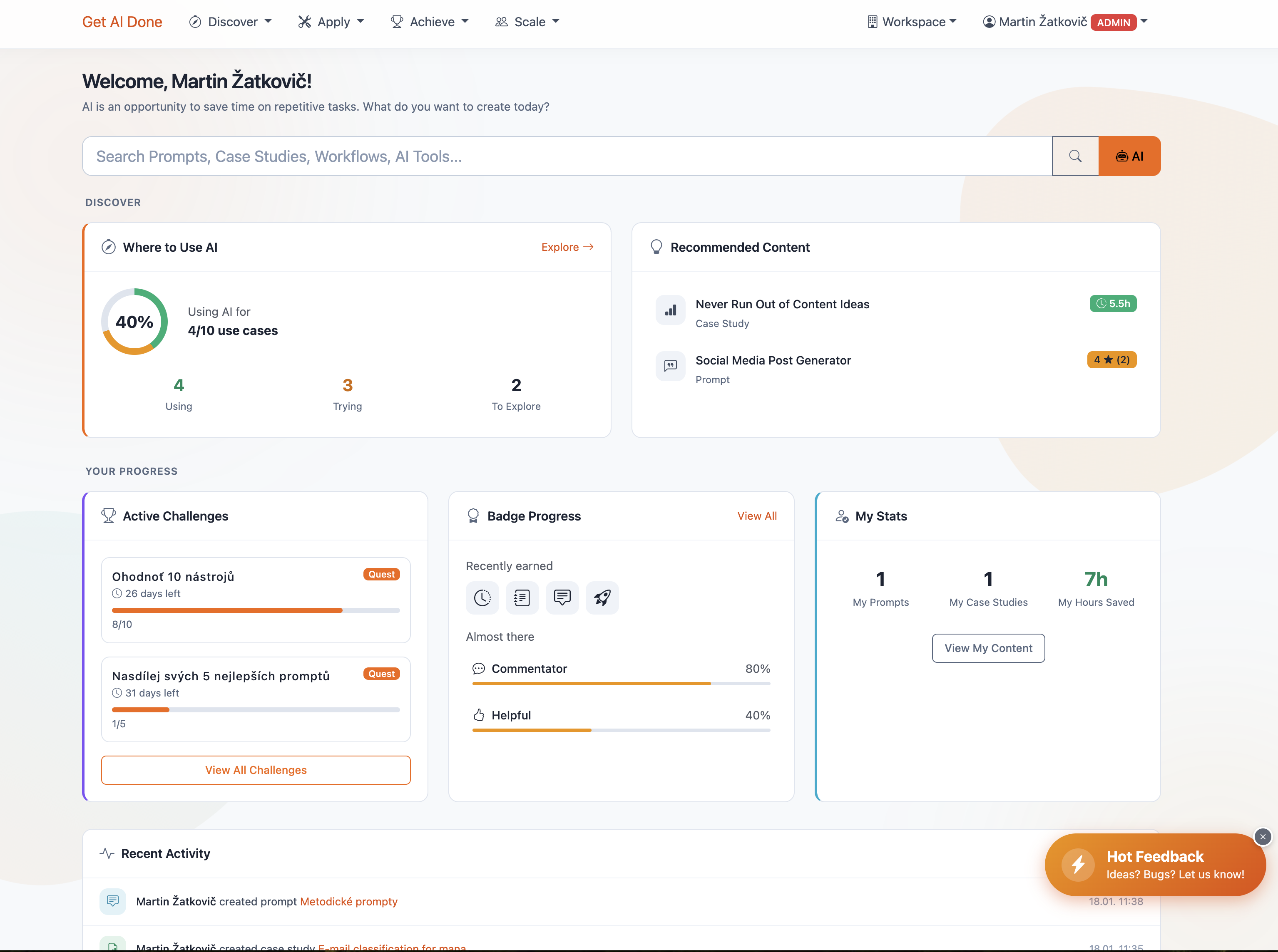Click the orange AI robot button

pyautogui.click(x=1129, y=156)
